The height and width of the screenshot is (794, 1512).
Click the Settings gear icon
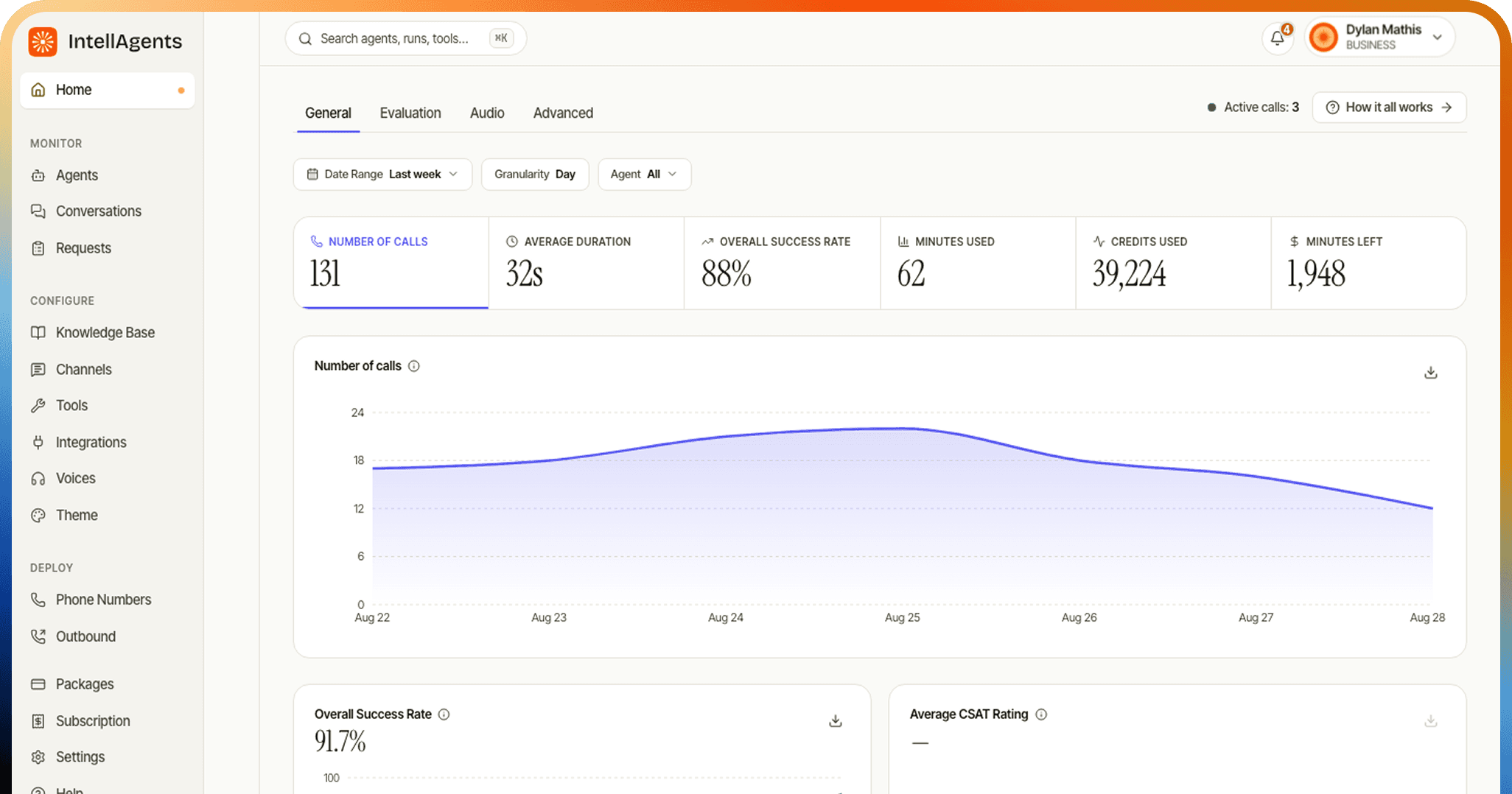pyautogui.click(x=38, y=757)
